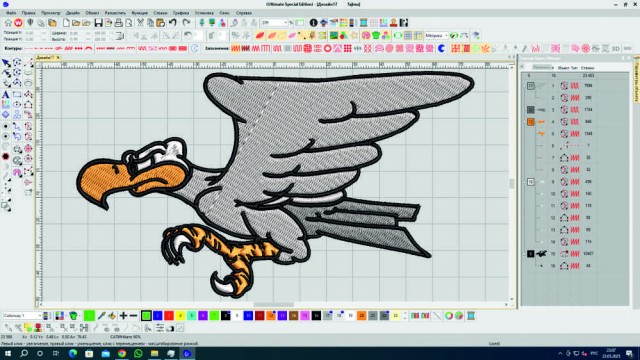Select object row 9 in sequence list
The height and width of the screenshot is (360, 640).
[x=576, y=182]
